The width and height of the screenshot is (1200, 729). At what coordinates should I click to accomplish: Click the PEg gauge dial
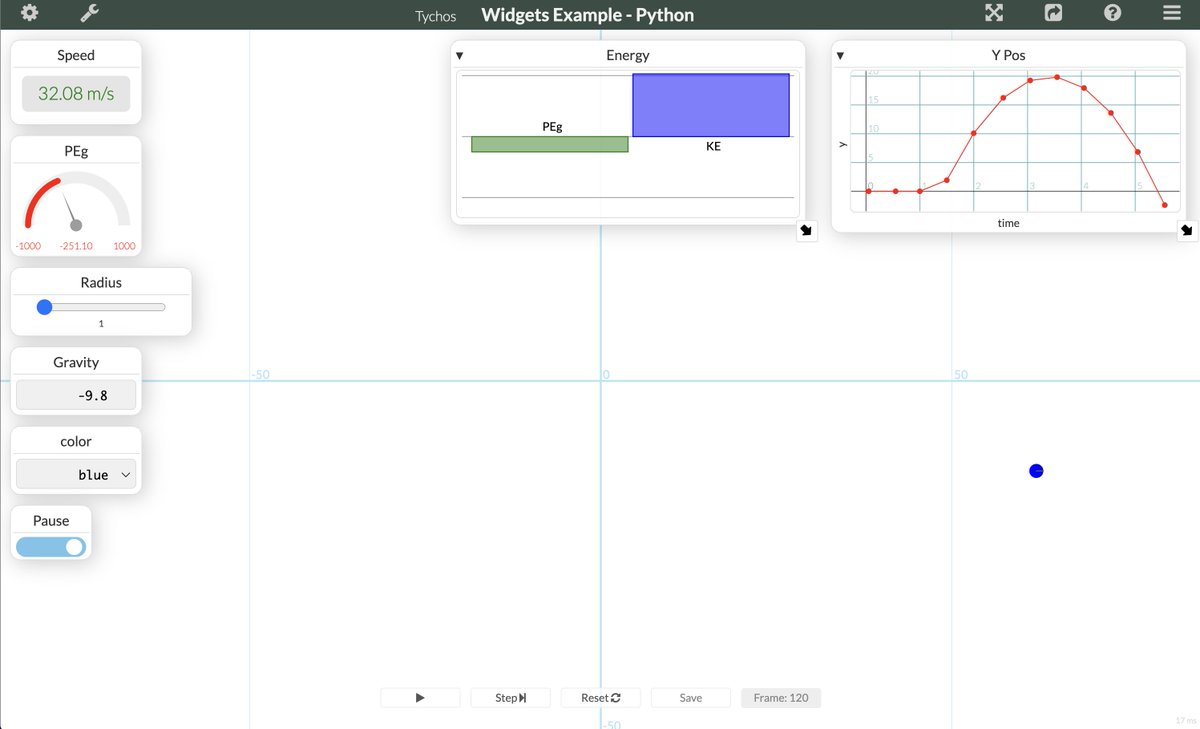click(x=76, y=203)
